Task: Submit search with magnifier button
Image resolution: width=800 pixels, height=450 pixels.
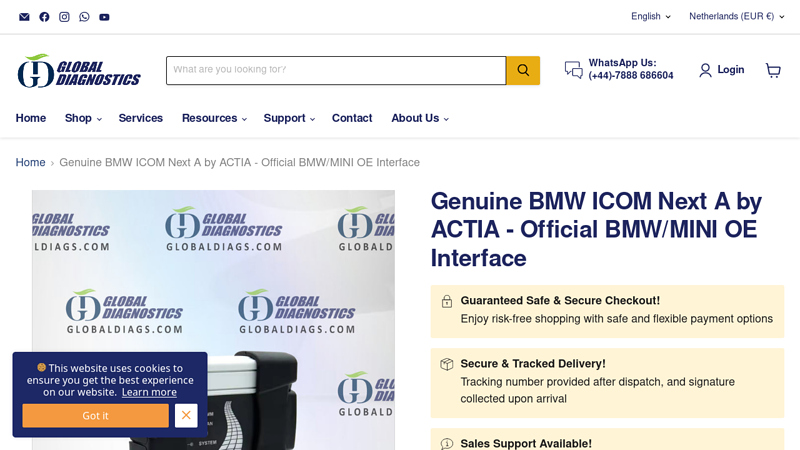Action: (x=523, y=70)
